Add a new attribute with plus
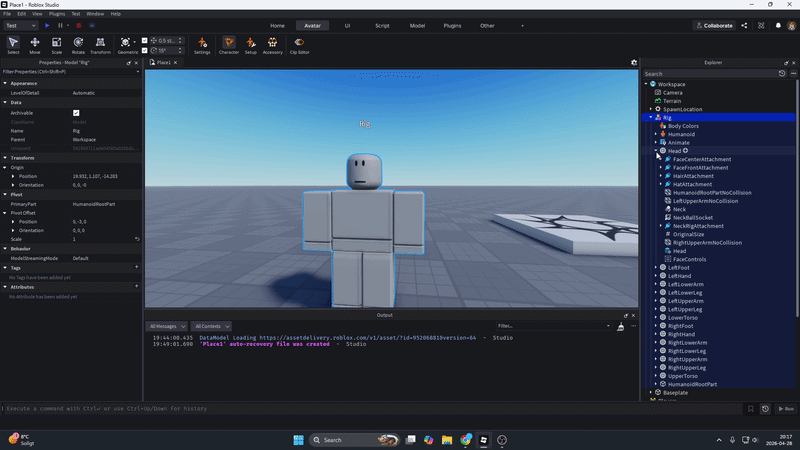Screen dimensions: 800x450 point(136,286)
